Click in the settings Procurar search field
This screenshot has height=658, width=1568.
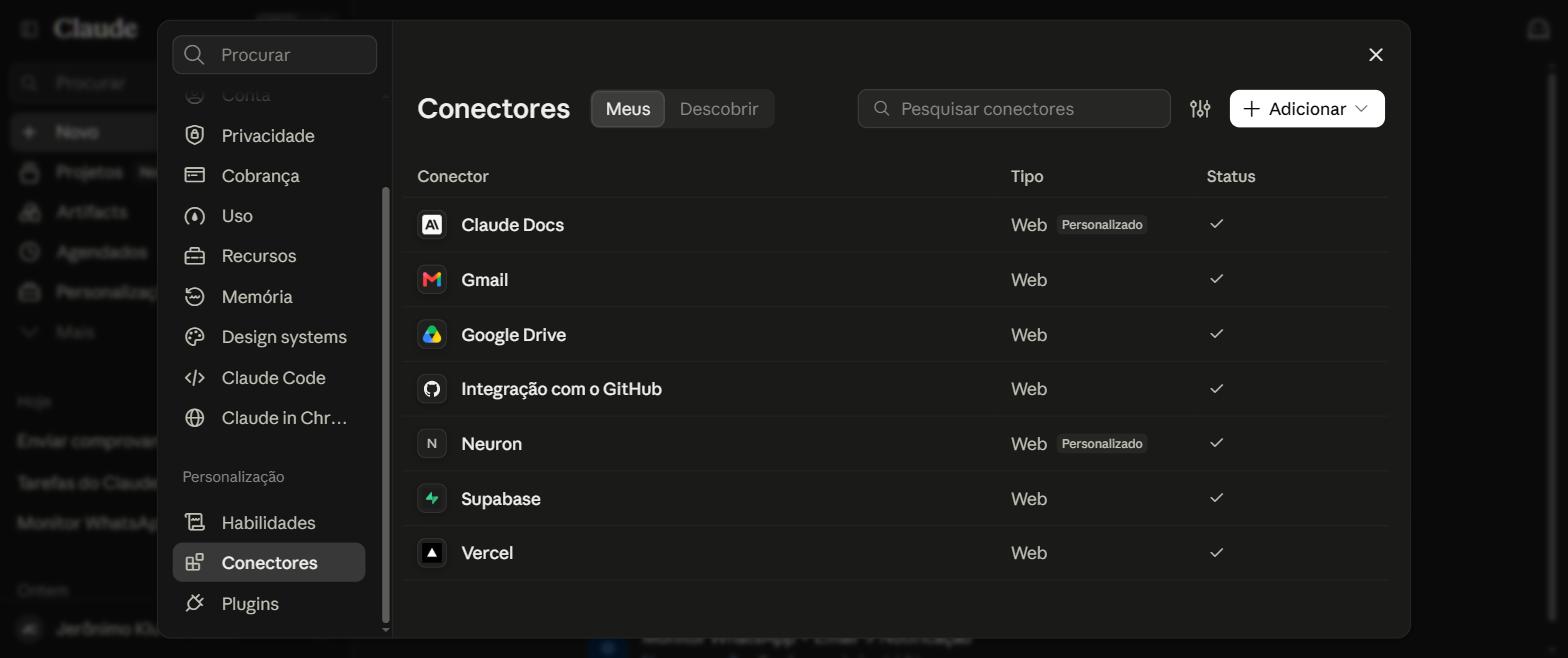coord(274,55)
